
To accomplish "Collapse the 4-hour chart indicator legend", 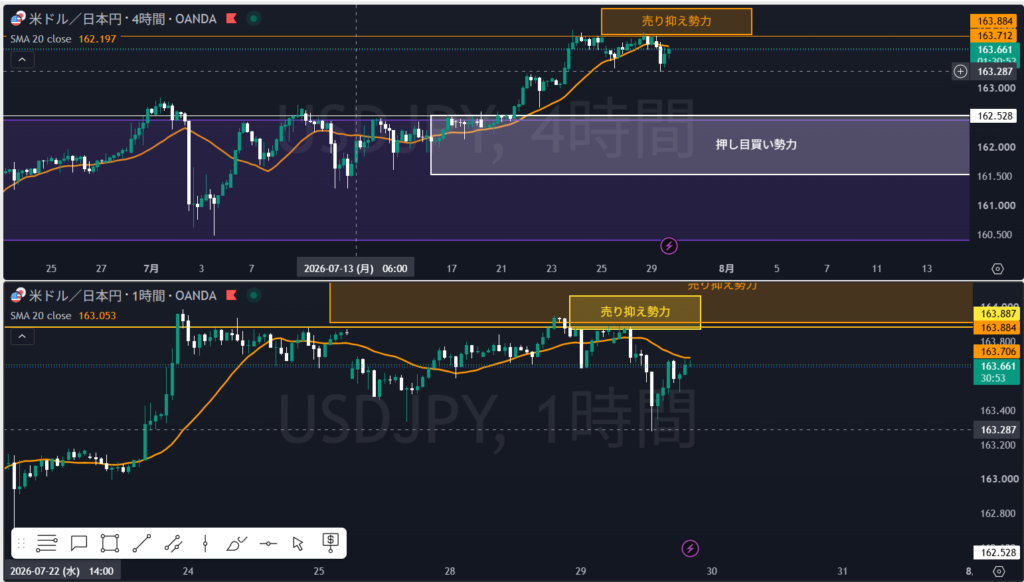I will [22, 60].
